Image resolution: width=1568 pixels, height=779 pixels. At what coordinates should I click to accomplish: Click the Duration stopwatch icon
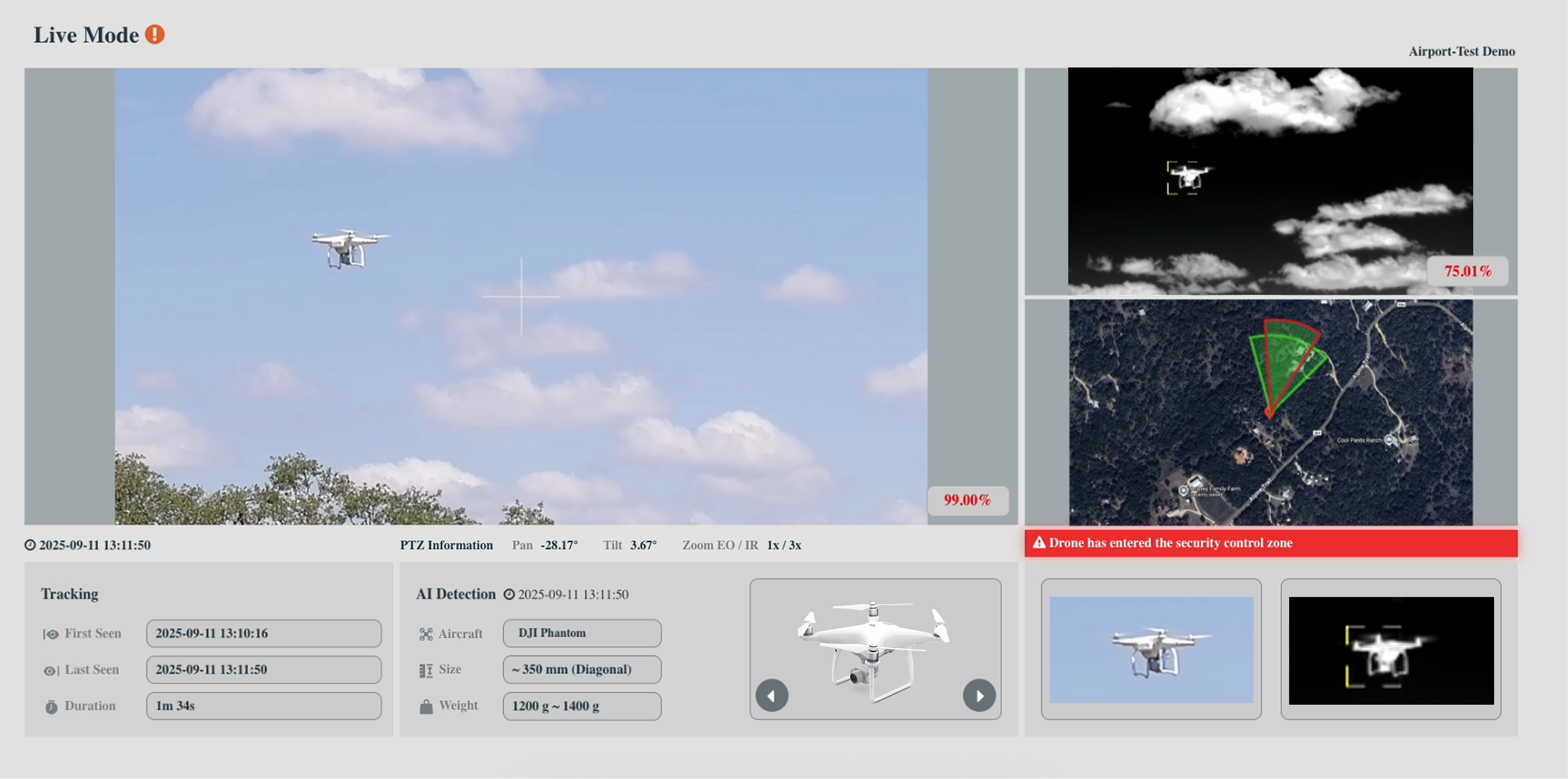pyautogui.click(x=51, y=707)
